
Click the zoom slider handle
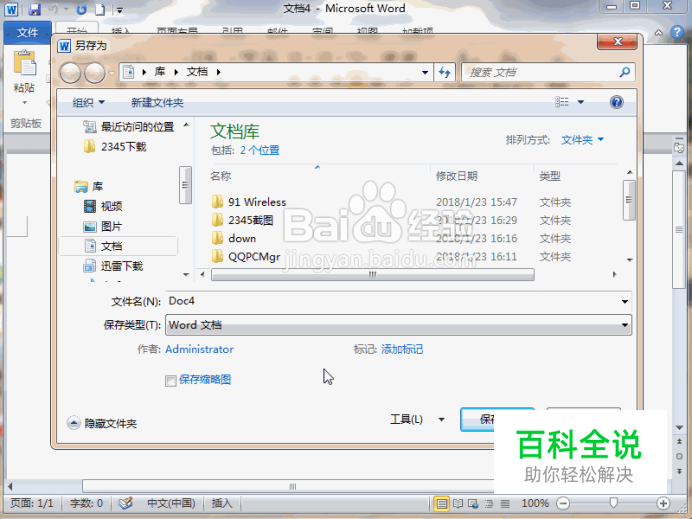tap(613, 503)
